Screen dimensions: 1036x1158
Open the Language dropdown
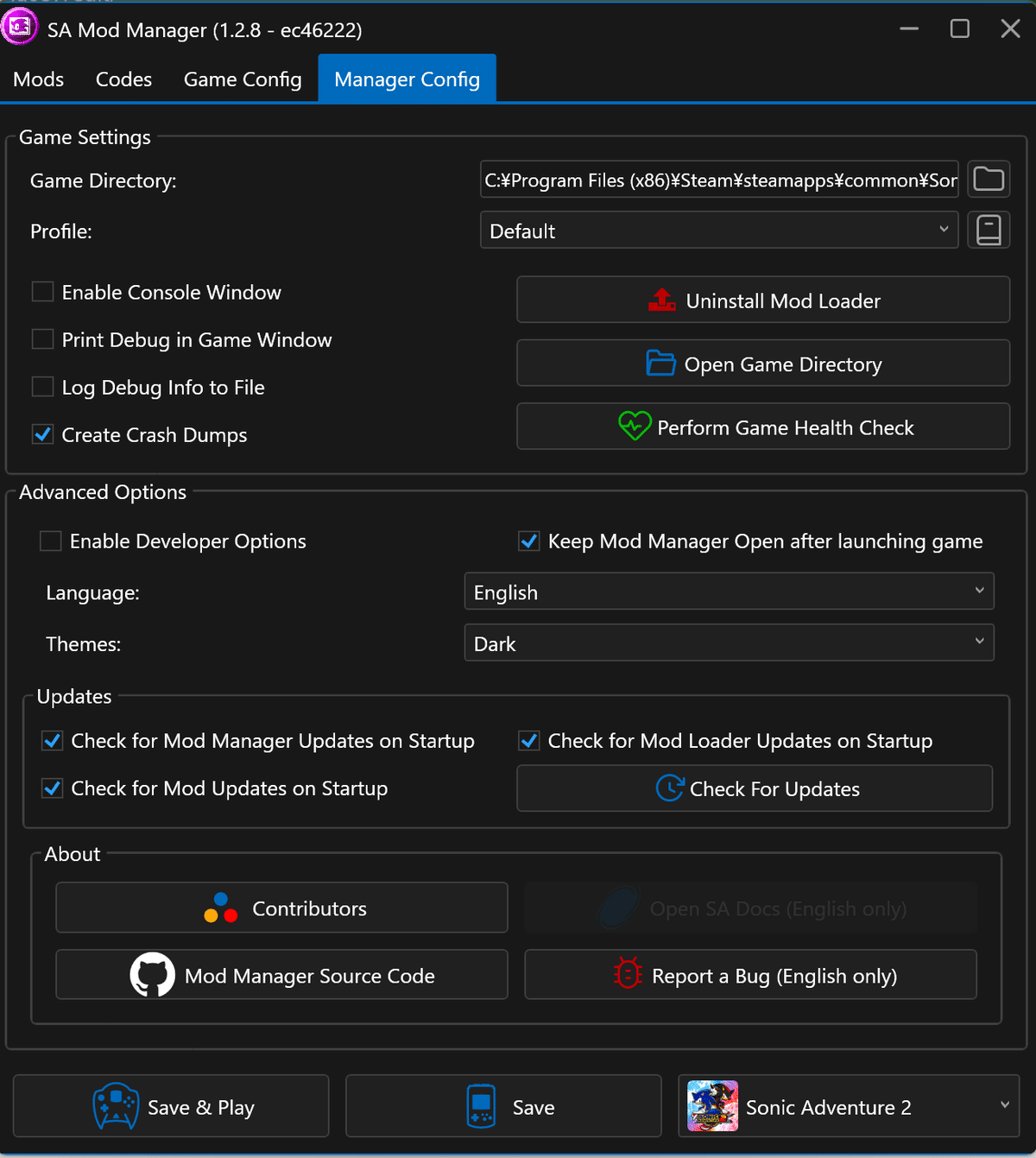pos(729,592)
